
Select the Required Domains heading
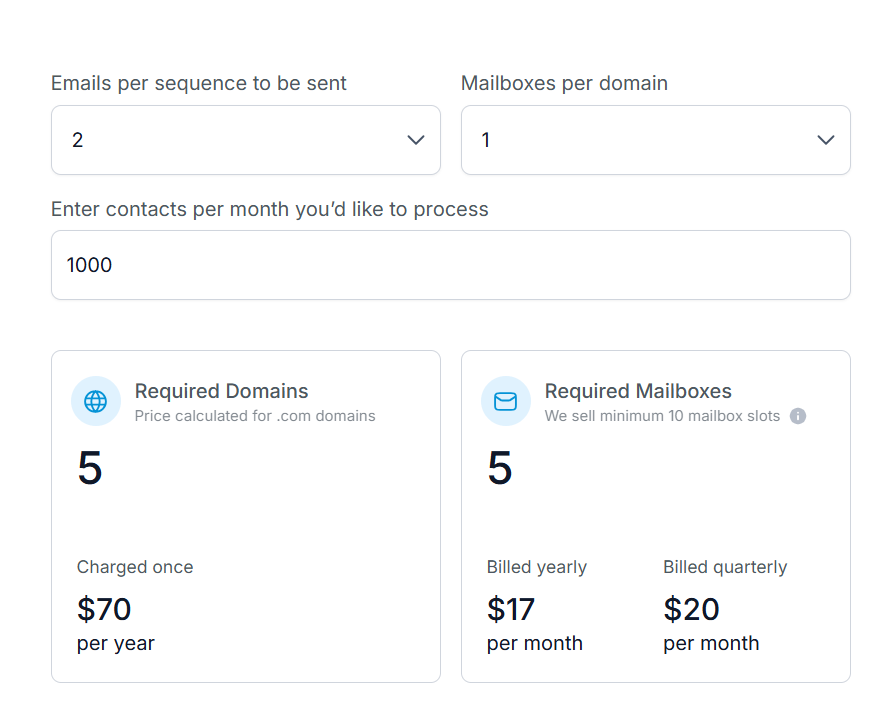pos(221,391)
